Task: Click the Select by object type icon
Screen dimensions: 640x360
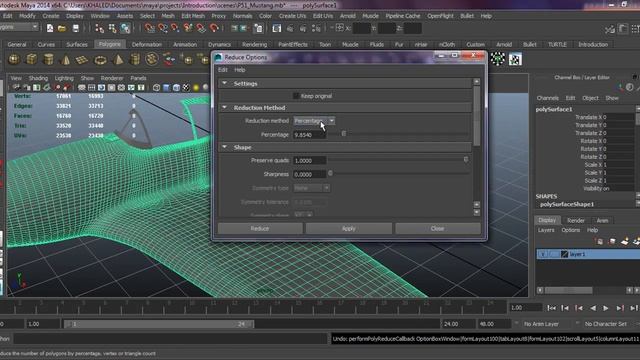Action: click(112, 28)
